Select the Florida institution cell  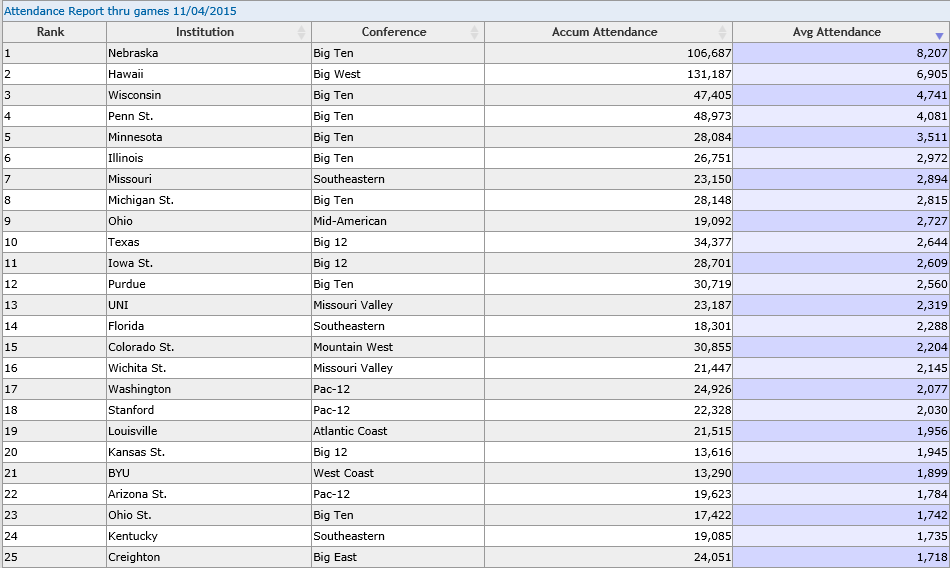point(209,326)
